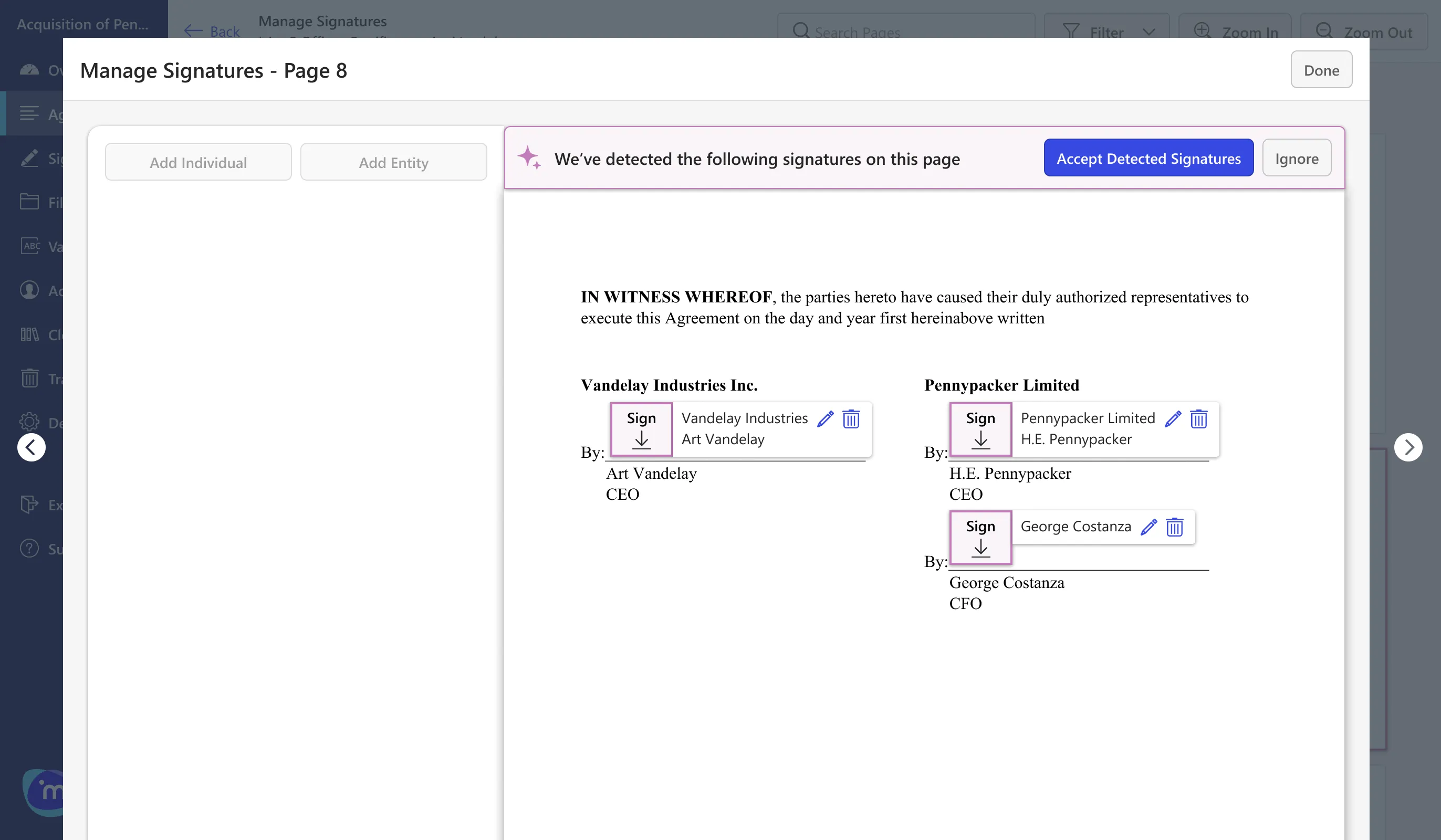
Task: Go to the previous page arrow
Action: pyautogui.click(x=32, y=447)
